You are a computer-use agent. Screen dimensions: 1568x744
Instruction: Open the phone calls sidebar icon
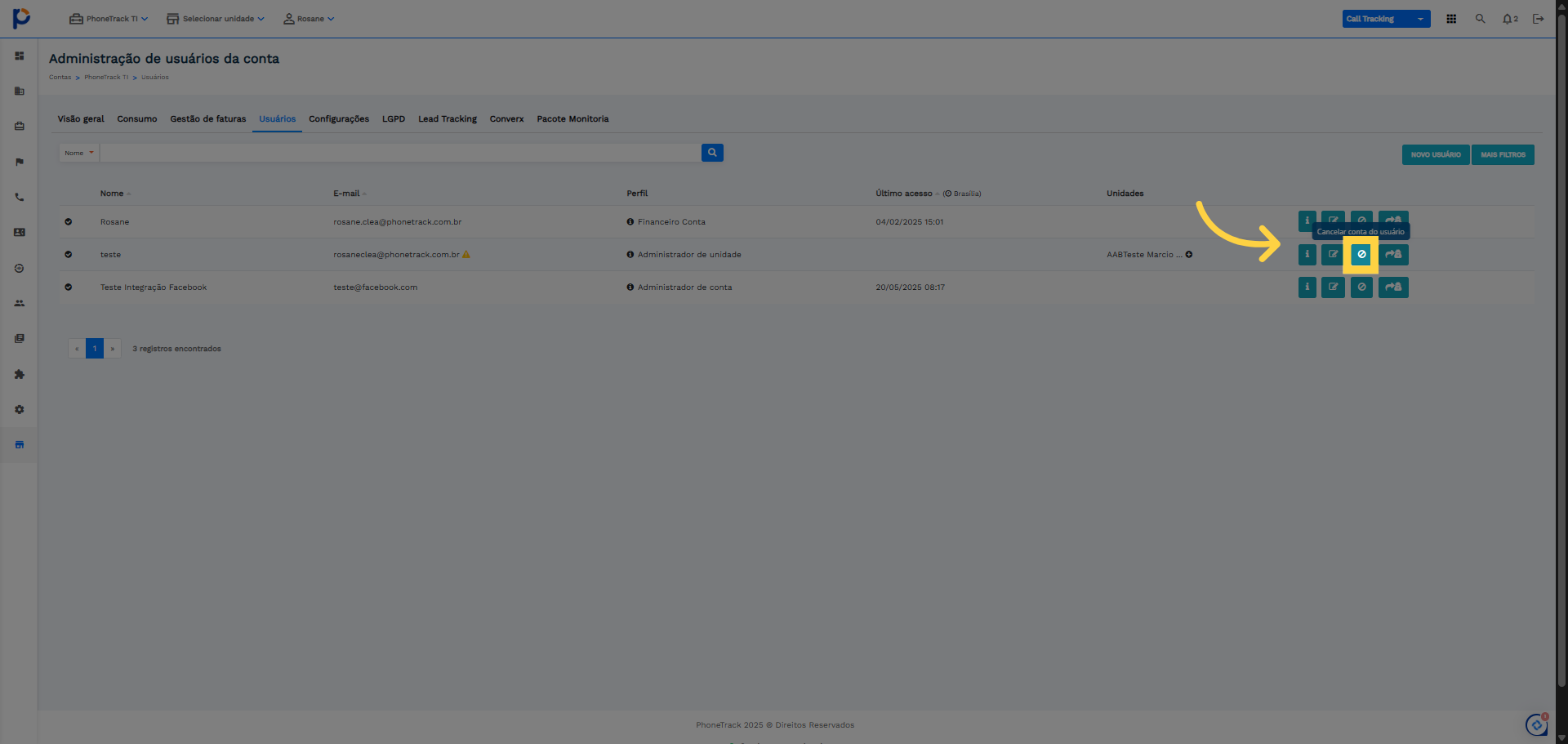tap(20, 198)
